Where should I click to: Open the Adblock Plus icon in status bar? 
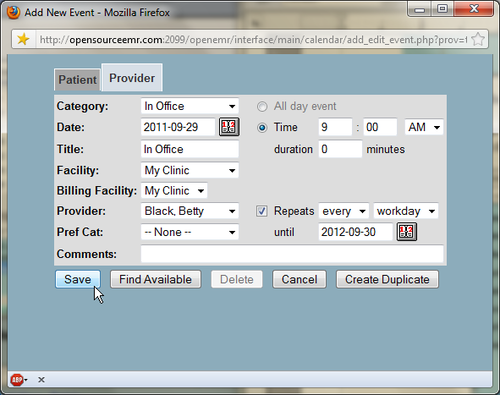pyautogui.click(x=17, y=379)
